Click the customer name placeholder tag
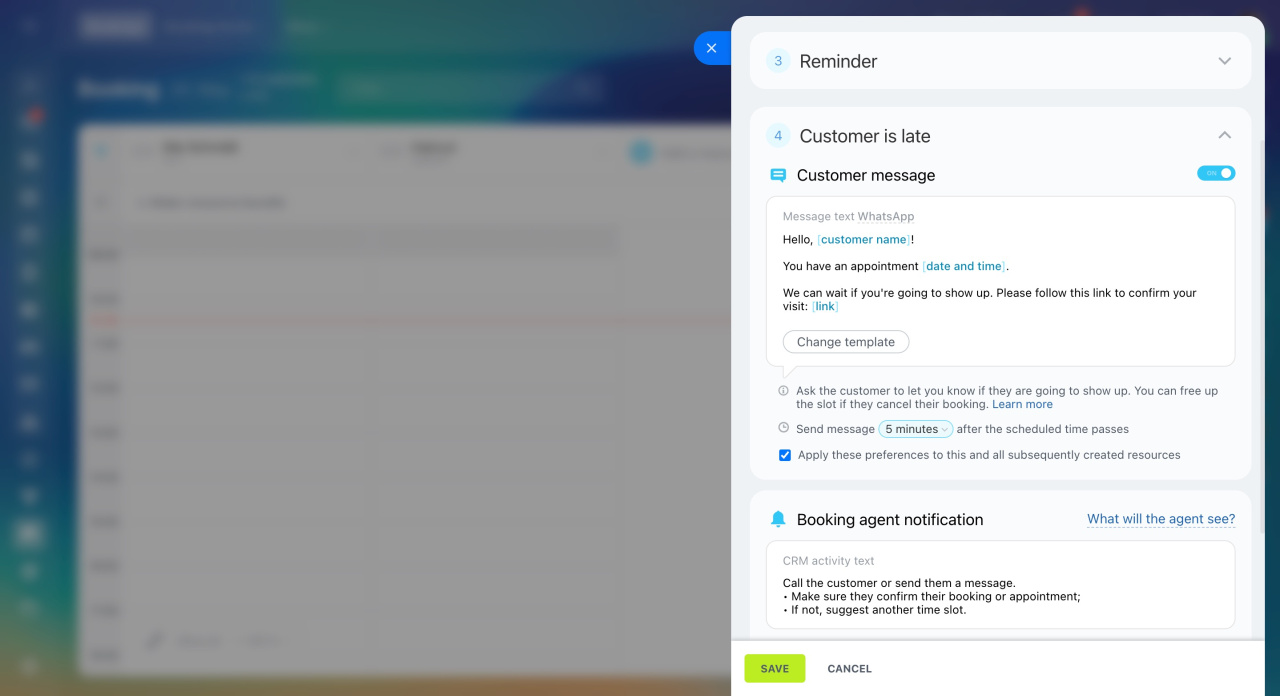 [863, 240]
